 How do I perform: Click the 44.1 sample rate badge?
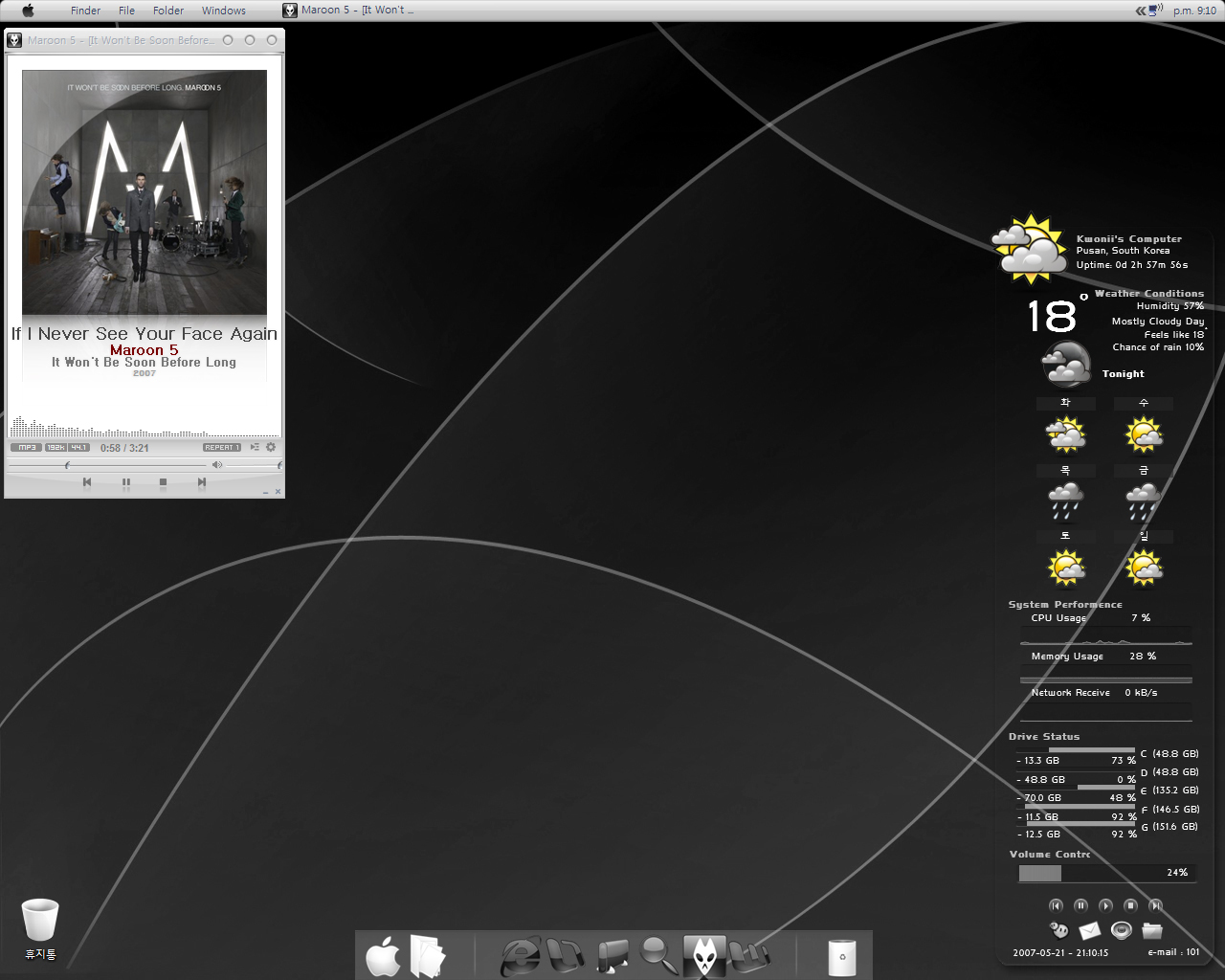tap(78, 447)
